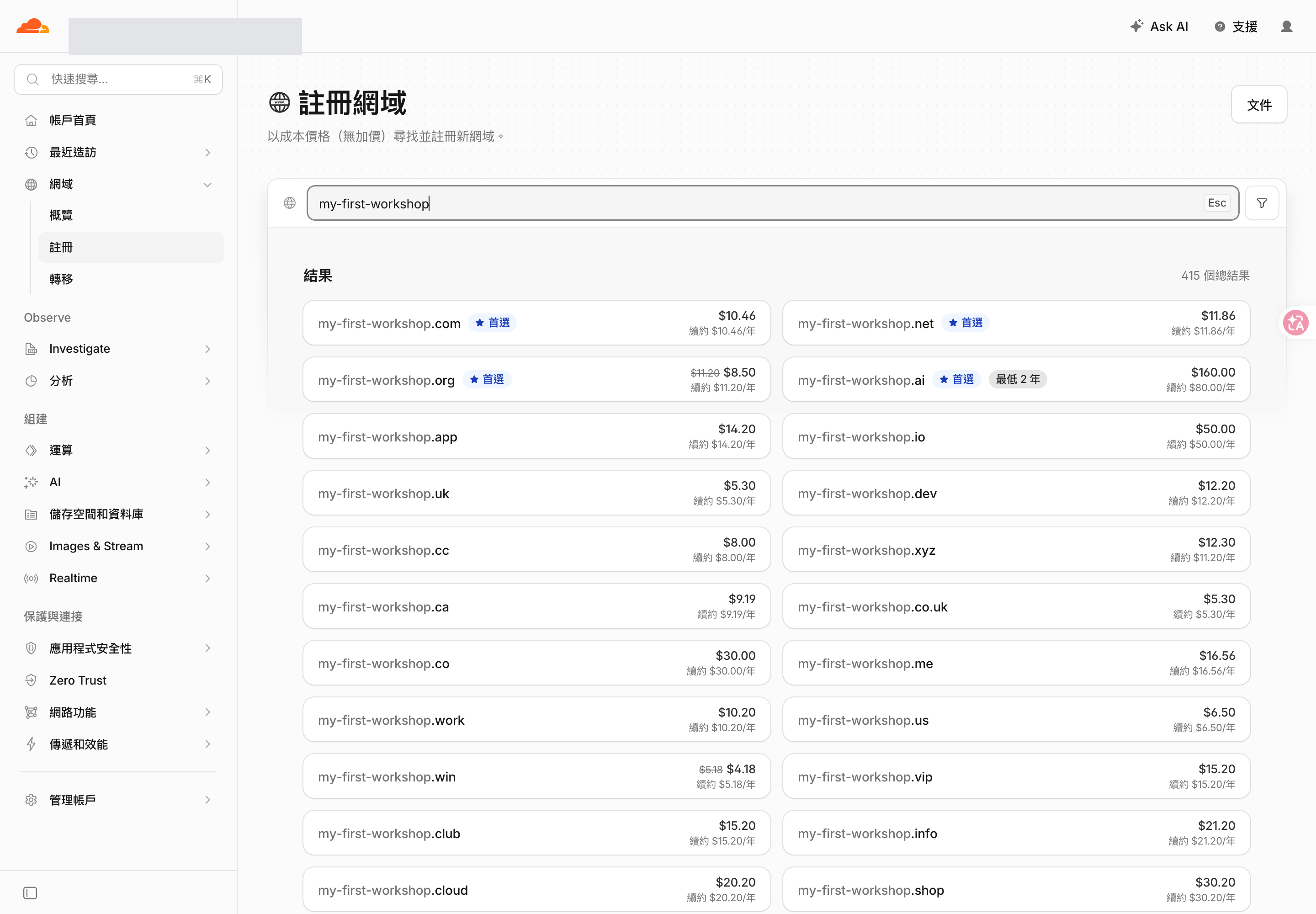Select my-first-workshop.win result

point(536,776)
